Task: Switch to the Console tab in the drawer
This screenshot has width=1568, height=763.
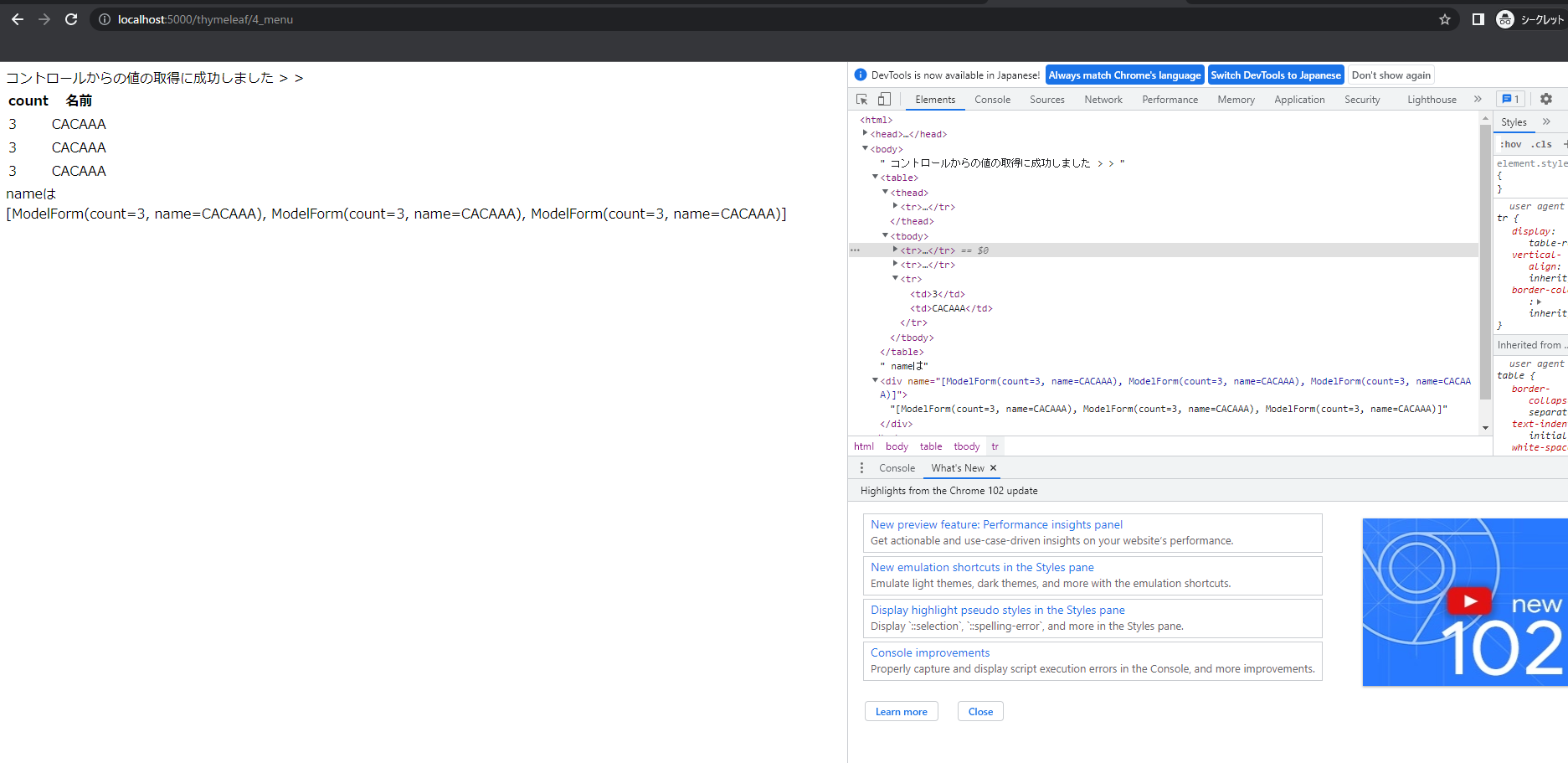Action: [x=897, y=467]
